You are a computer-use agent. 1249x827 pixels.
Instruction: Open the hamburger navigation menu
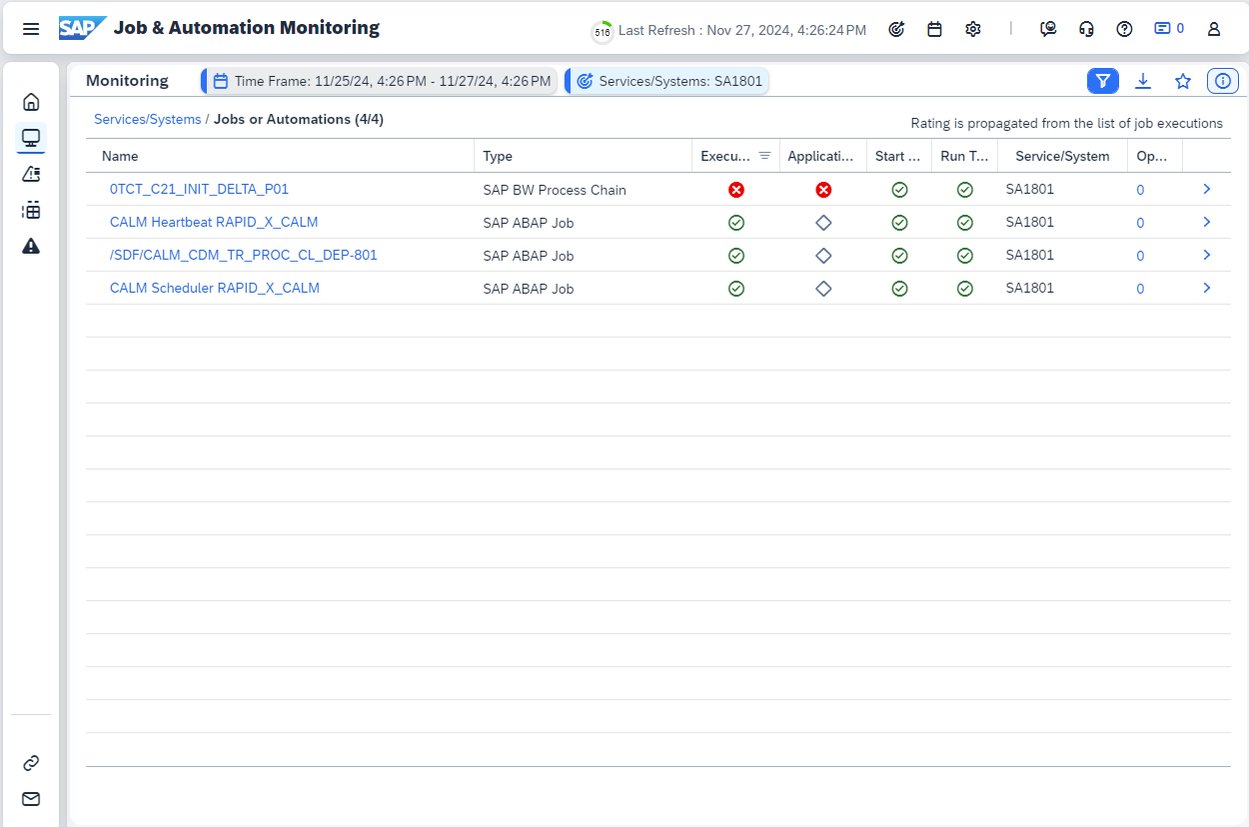point(31,29)
